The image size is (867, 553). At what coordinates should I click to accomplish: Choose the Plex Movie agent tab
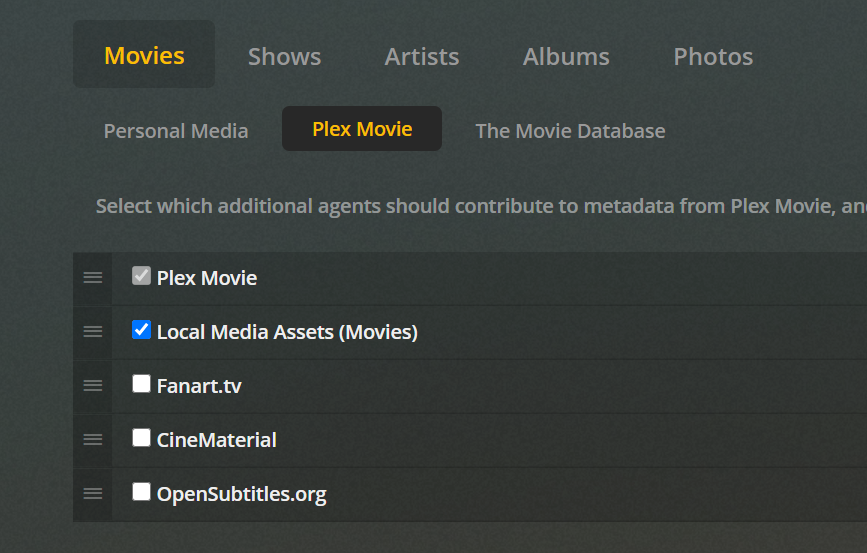pyautogui.click(x=362, y=130)
